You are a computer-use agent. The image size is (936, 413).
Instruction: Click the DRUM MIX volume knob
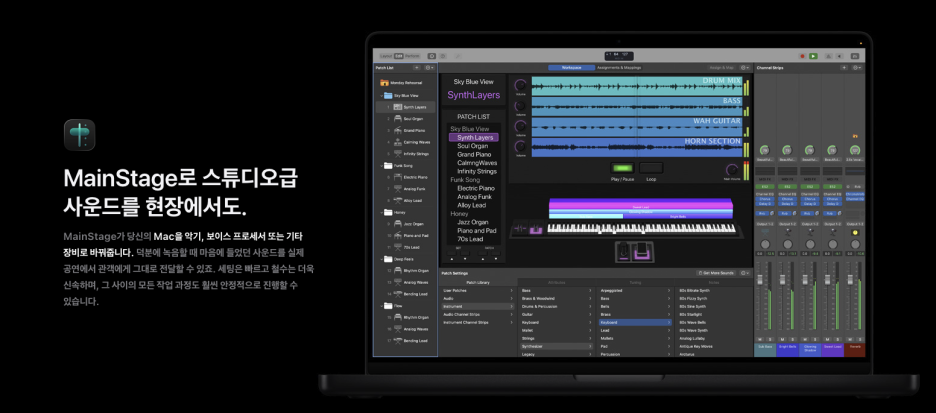tap(521, 85)
